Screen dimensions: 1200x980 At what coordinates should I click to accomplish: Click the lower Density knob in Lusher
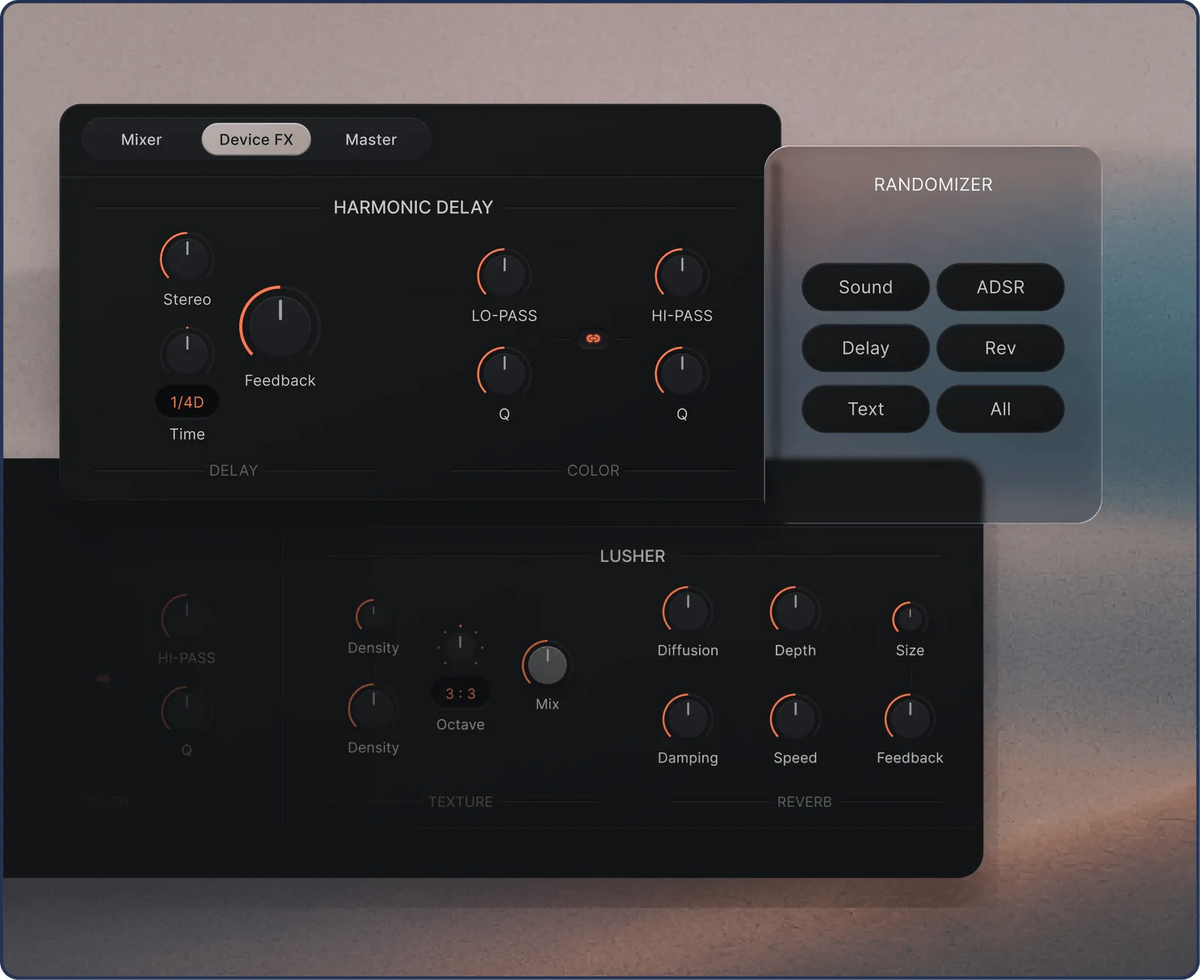coord(373,709)
